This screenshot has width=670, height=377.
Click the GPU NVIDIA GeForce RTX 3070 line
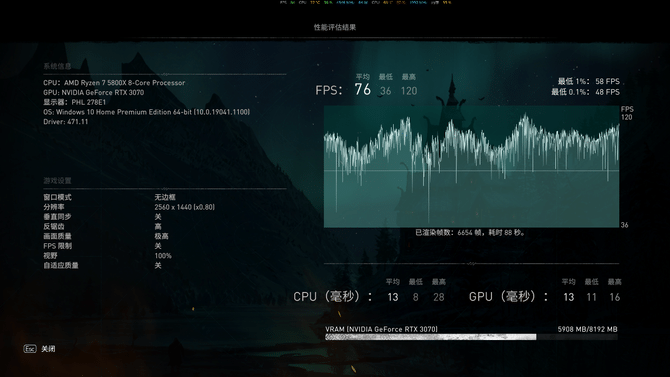click(x=94, y=92)
